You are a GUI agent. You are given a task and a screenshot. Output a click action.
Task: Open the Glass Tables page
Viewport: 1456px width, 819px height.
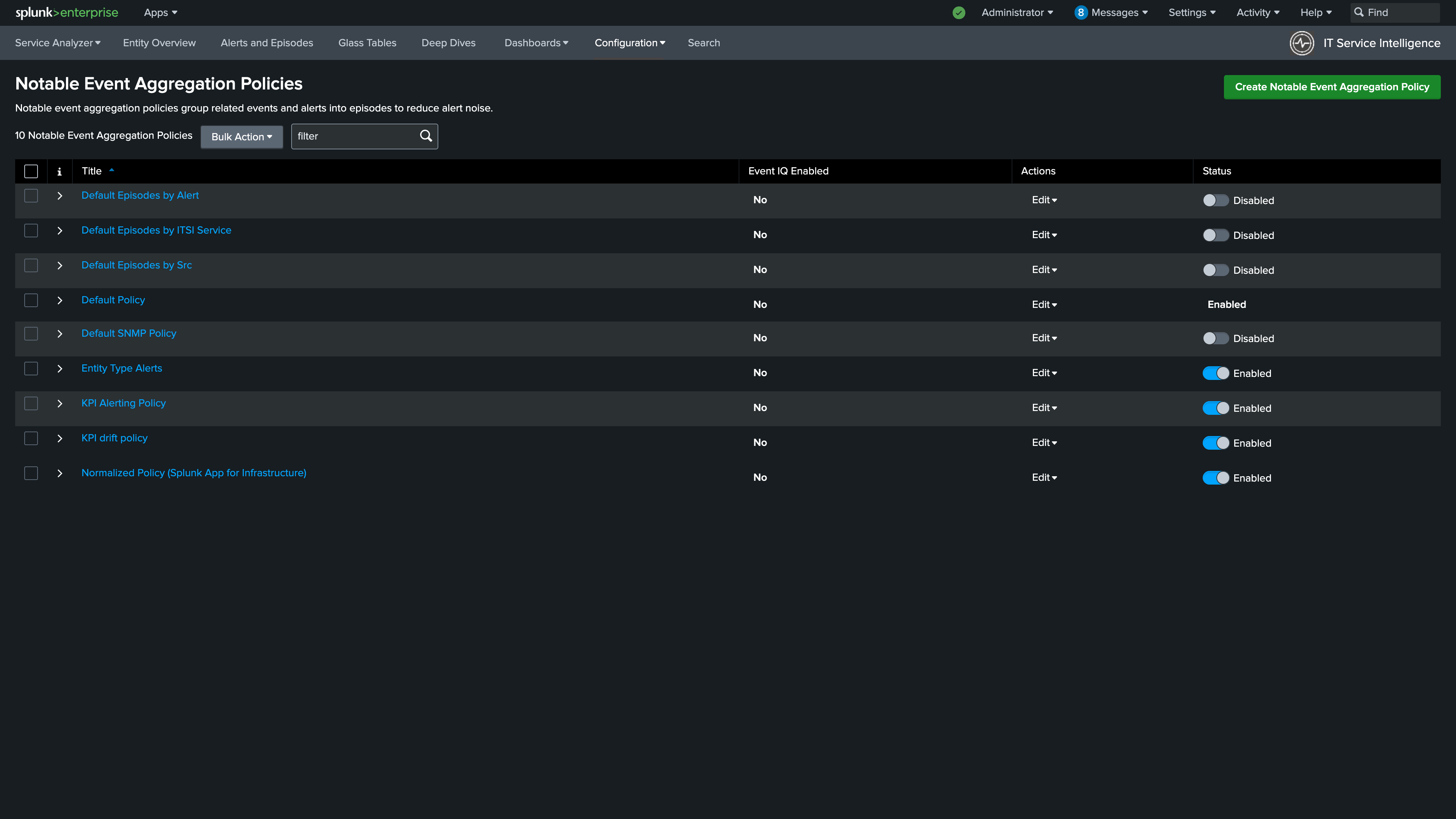[367, 43]
